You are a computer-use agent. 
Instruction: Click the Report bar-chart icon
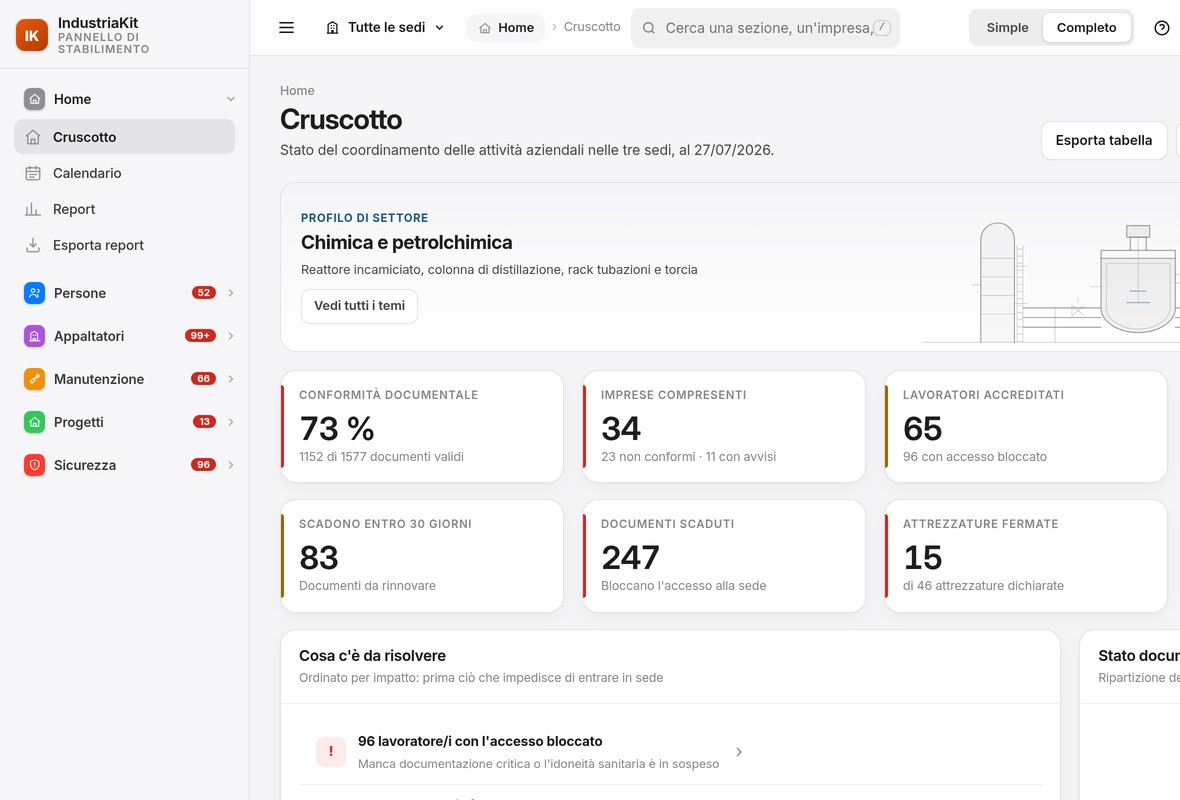[33, 209]
